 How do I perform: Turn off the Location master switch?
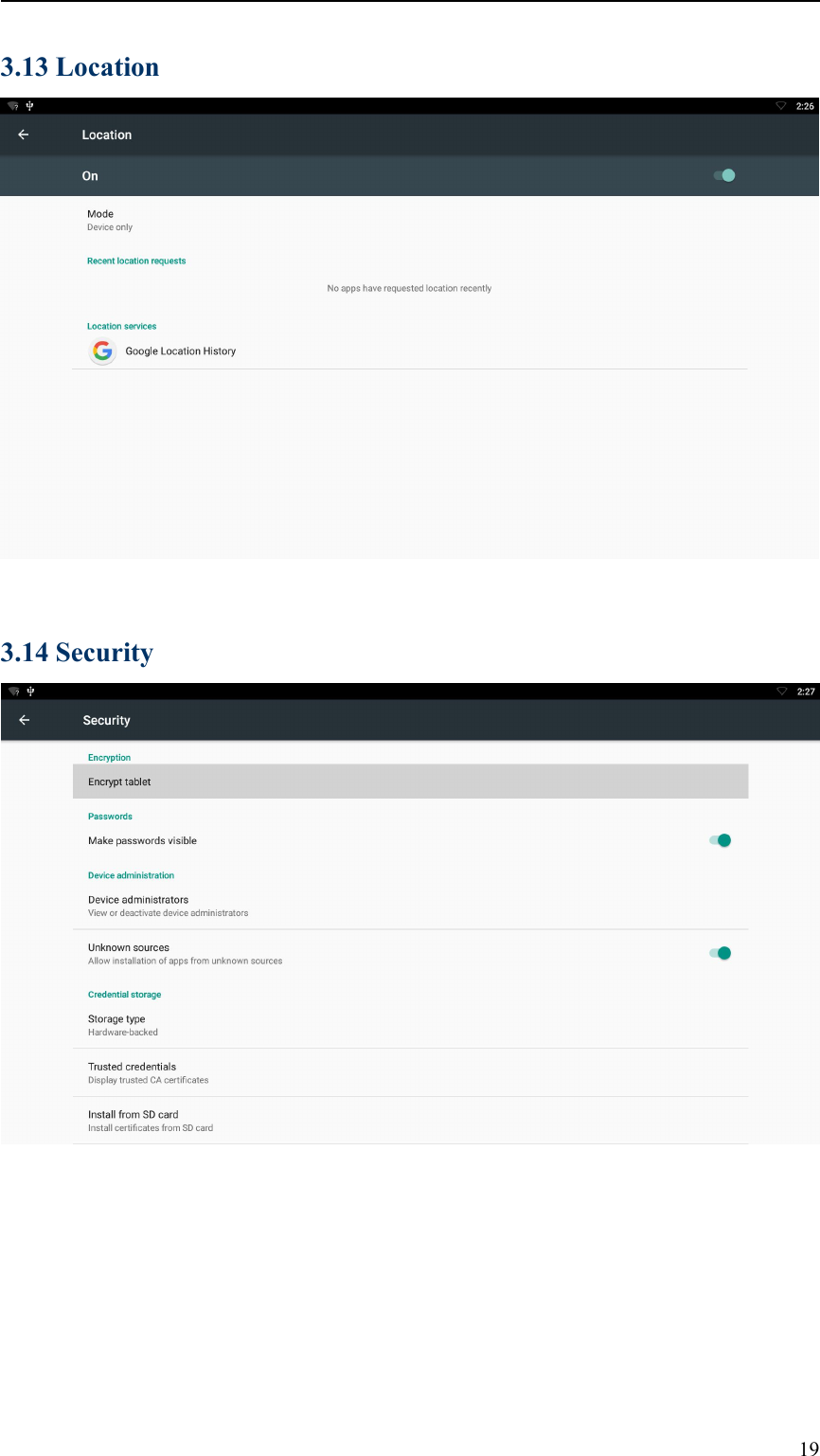pos(724,175)
